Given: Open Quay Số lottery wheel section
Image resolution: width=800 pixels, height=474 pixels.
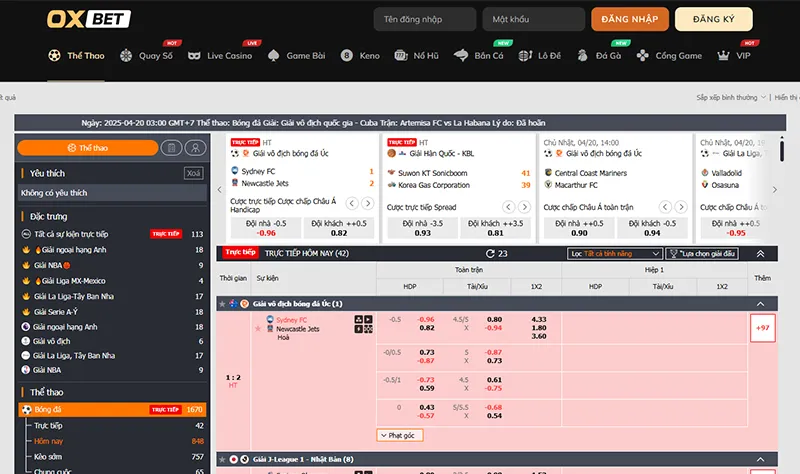Looking at the screenshot, I should tap(146, 56).
